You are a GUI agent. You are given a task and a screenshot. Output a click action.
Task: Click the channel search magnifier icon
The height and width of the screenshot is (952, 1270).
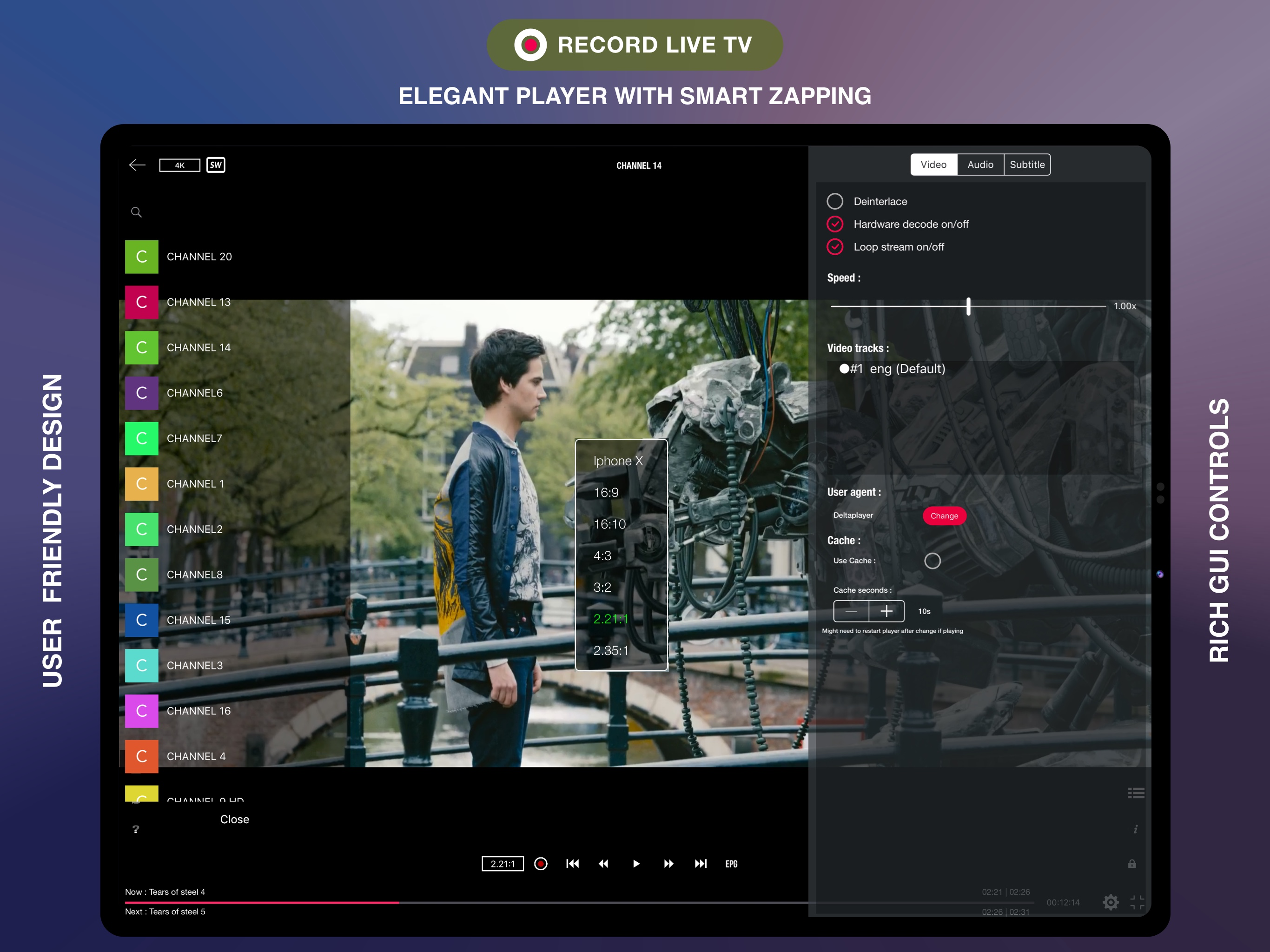(x=136, y=212)
